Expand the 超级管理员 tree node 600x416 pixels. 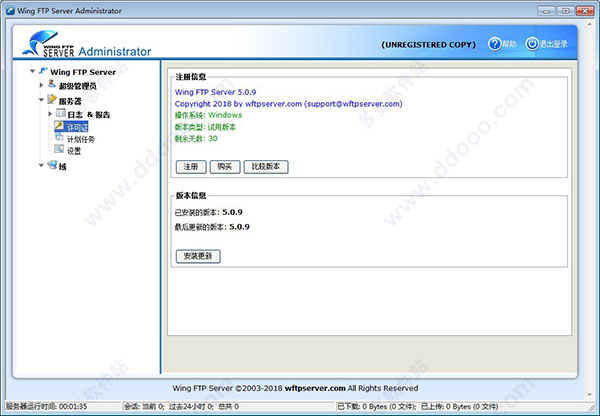(41, 85)
